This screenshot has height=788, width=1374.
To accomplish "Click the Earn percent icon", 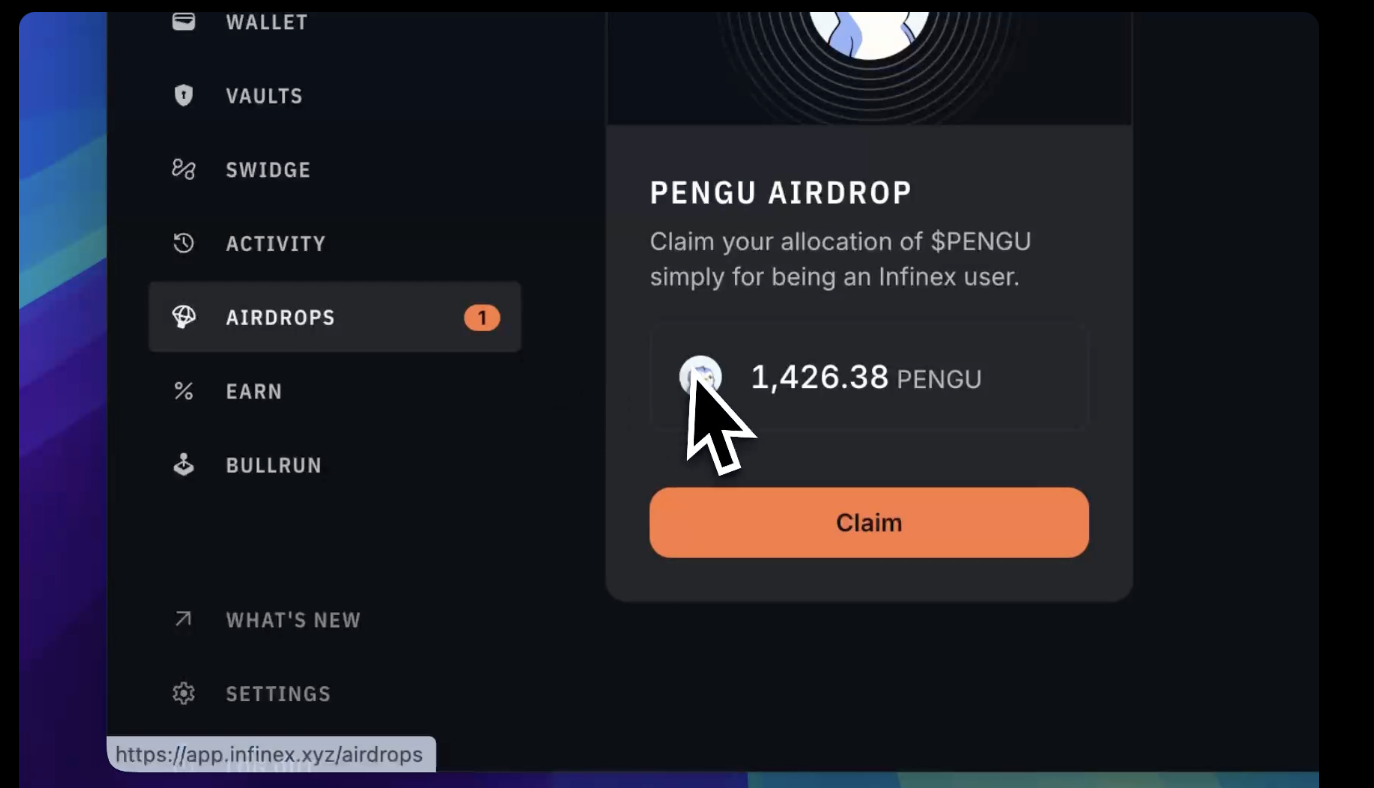I will pos(183,391).
